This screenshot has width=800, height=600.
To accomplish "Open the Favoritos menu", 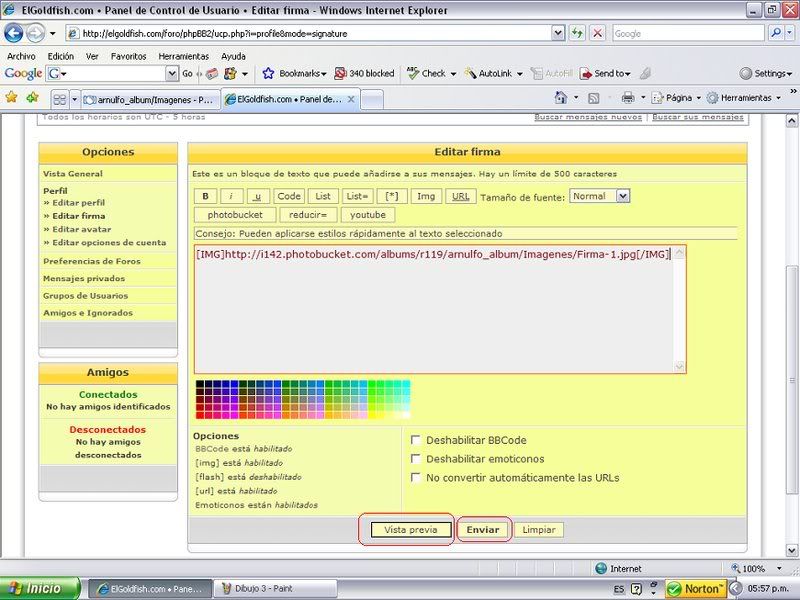I will [129, 56].
